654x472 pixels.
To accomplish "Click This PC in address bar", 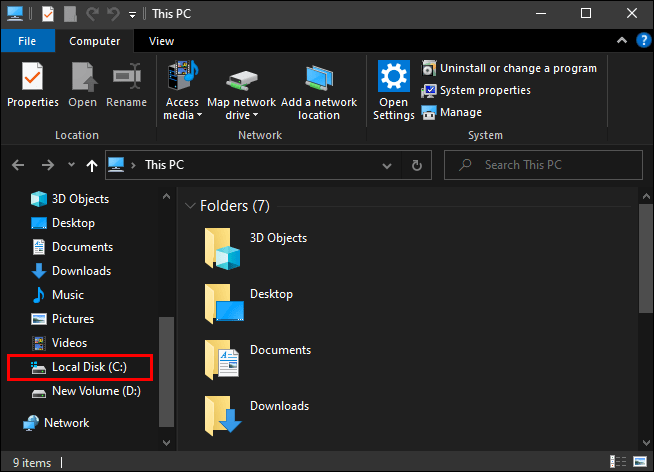I will pyautogui.click(x=164, y=165).
